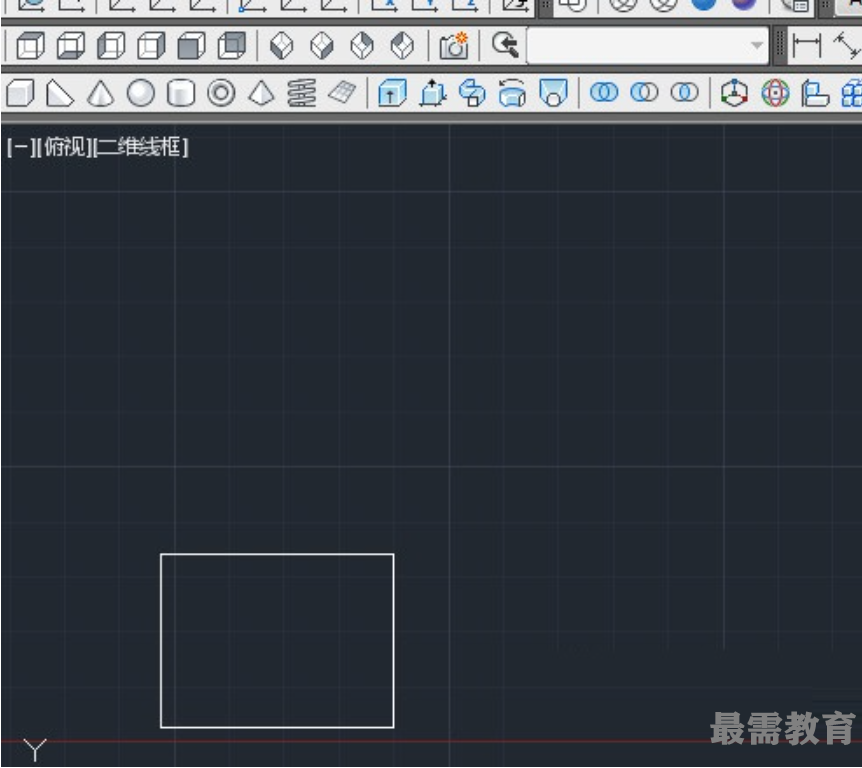This screenshot has height=768, width=862.
Task: Activate the Sweep tool
Action: click(473, 93)
